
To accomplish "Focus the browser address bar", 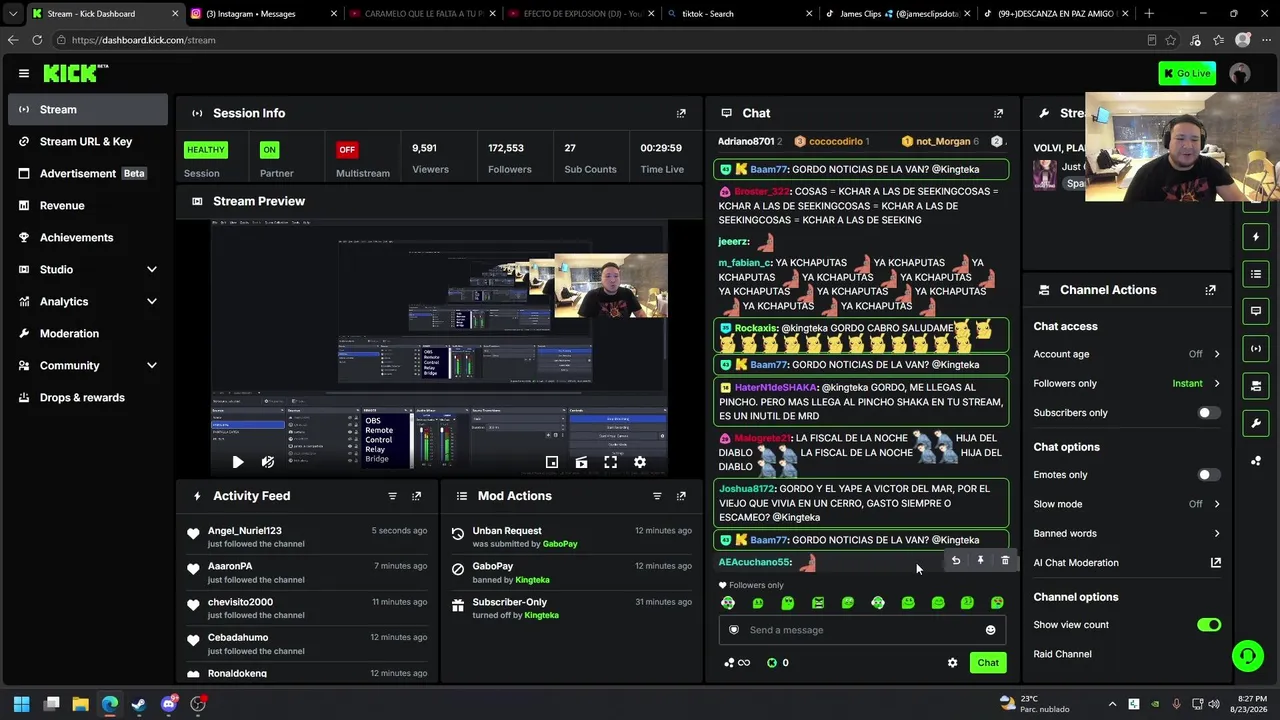I will click(x=600, y=40).
